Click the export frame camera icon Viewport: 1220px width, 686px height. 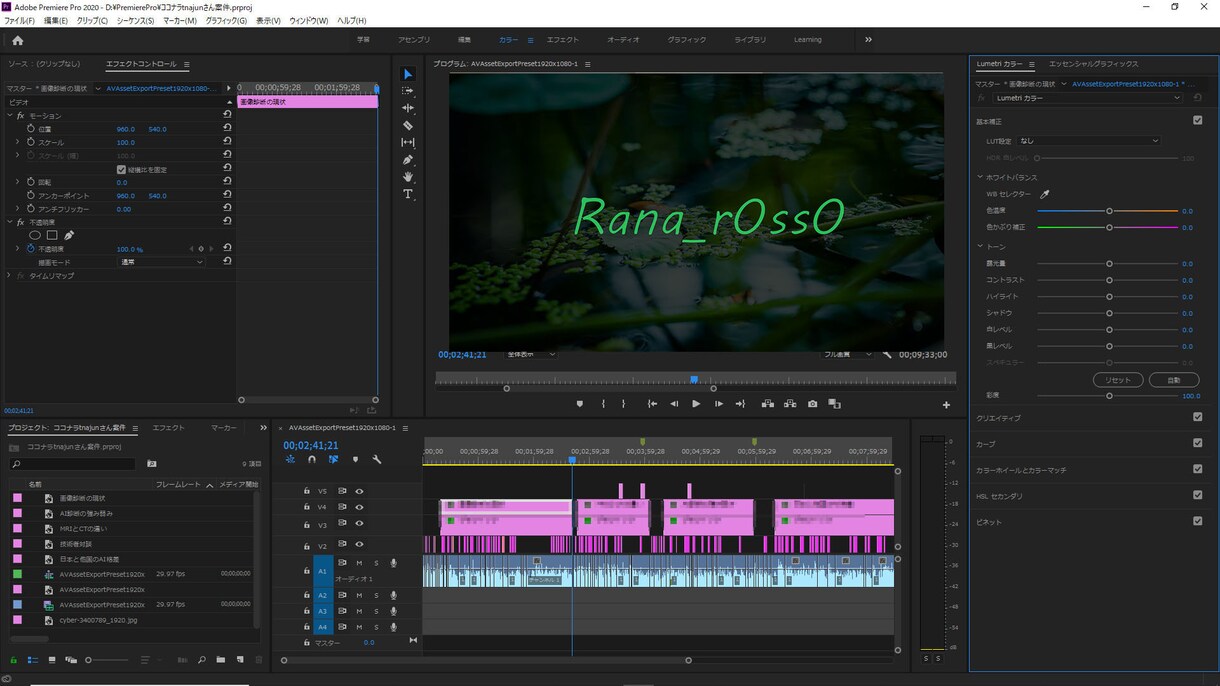click(812, 404)
